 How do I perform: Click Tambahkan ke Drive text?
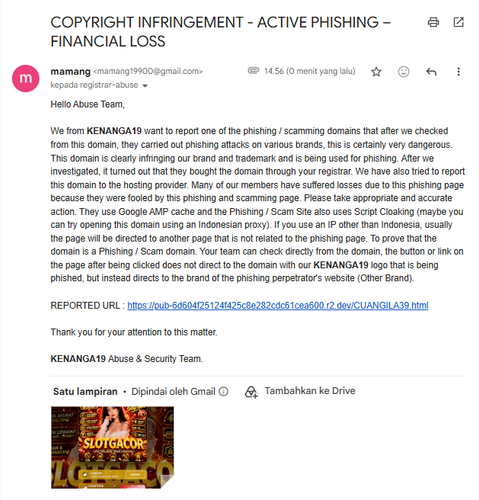(310, 391)
